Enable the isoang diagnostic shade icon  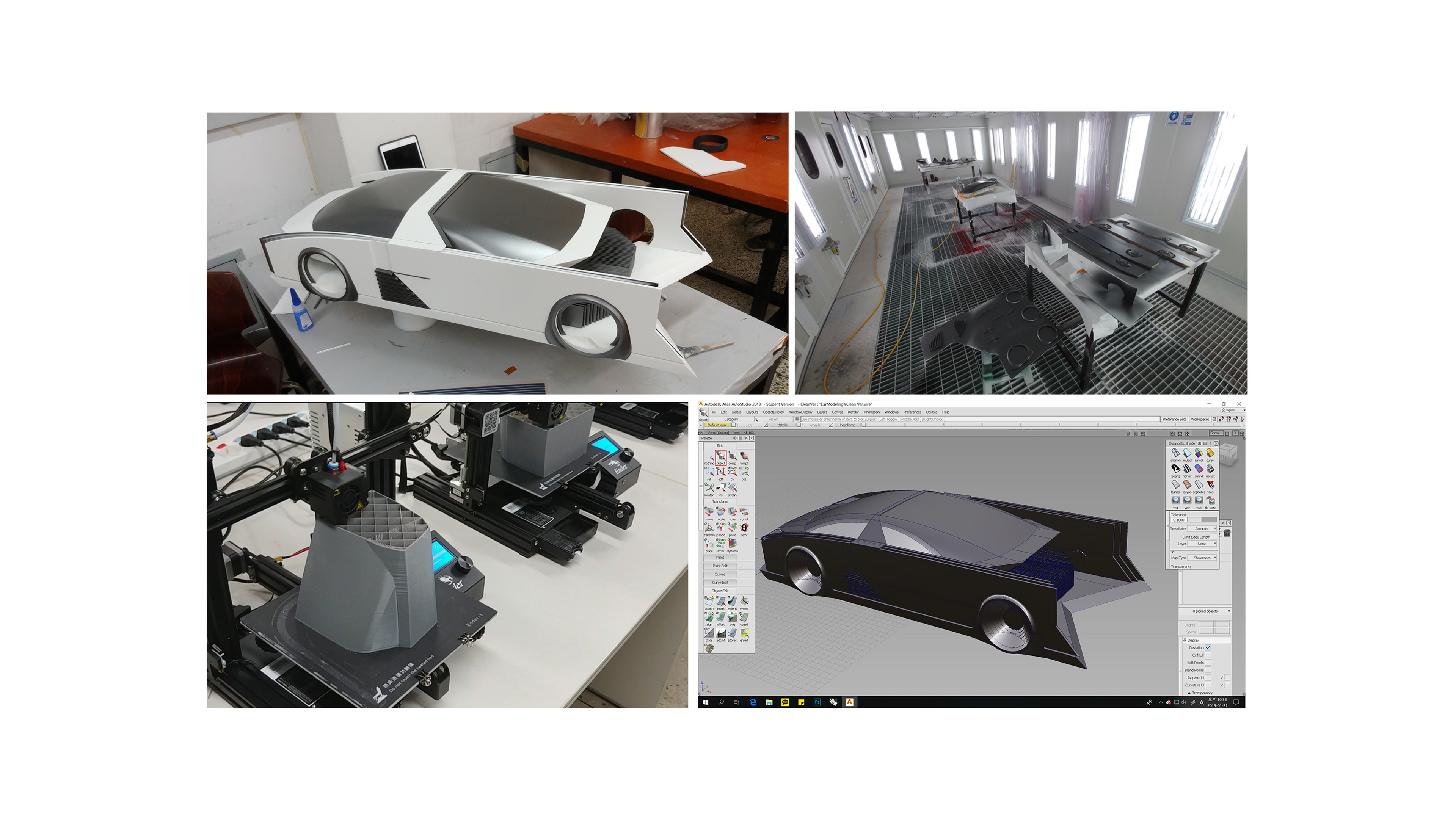[1175, 469]
